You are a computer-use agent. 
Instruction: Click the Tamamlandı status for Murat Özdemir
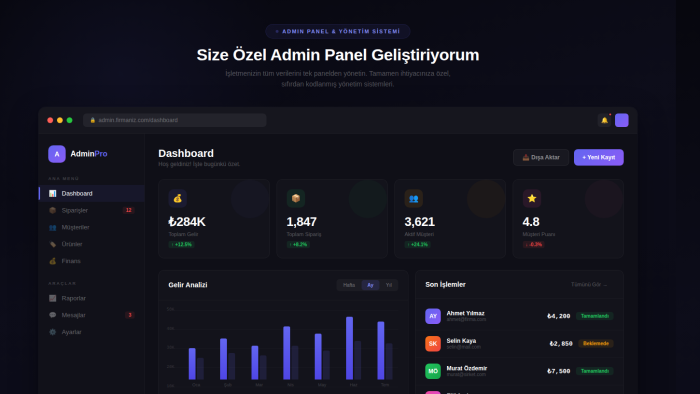coord(595,371)
